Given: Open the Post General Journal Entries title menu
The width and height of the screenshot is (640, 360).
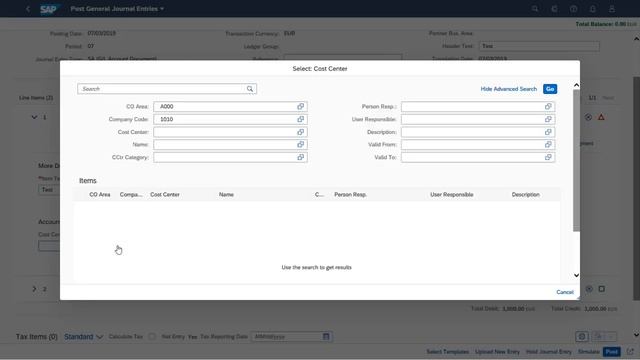Looking at the screenshot, I should point(117,9).
